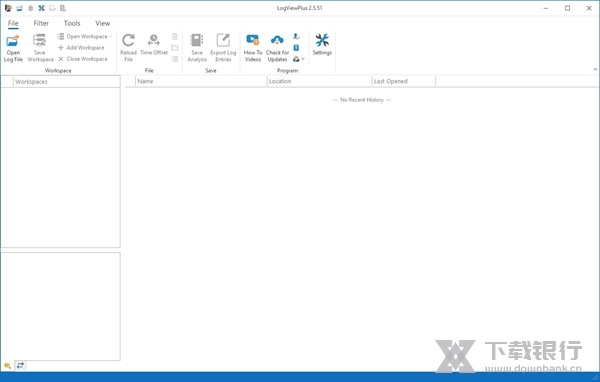Click the Location column header
The width and height of the screenshot is (600, 382).
319,81
